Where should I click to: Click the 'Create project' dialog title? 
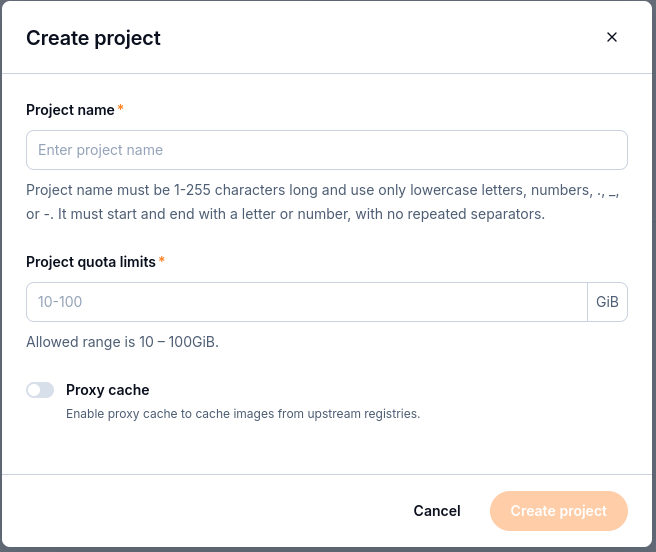[x=93, y=38]
